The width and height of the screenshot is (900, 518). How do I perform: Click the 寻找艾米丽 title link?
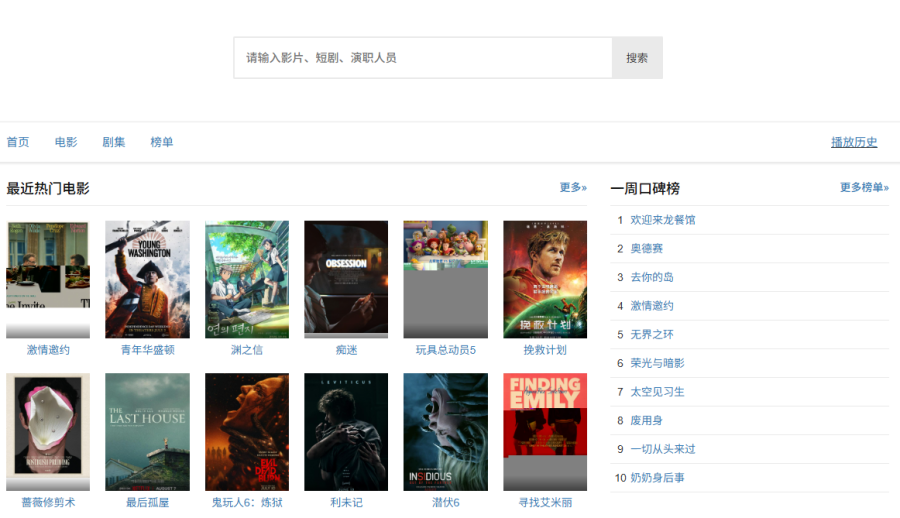pos(545,502)
